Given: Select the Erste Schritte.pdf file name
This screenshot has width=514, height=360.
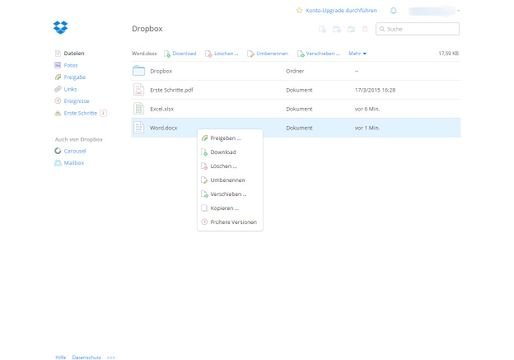Looking at the screenshot, I should pos(172,90).
